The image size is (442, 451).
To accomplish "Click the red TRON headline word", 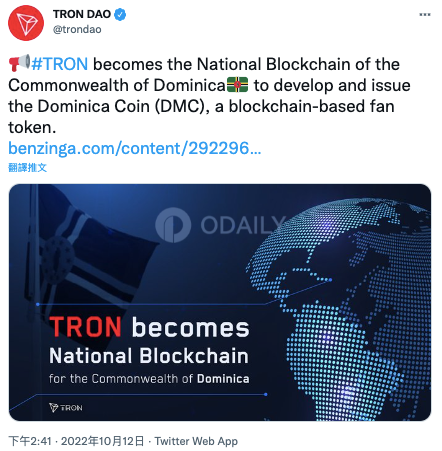I will tap(85, 327).
